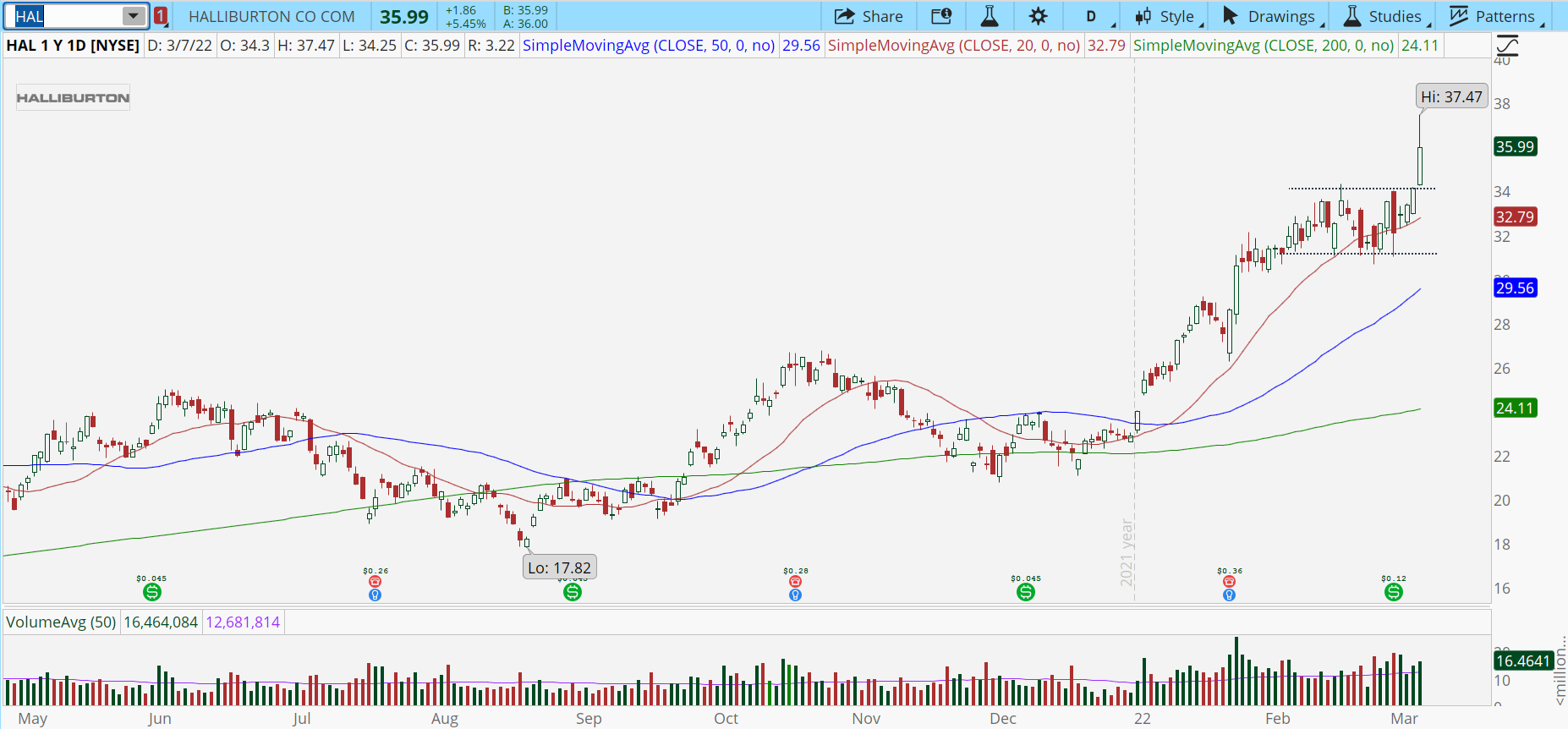
Task: Open the Drawings menu
Action: (1270, 16)
